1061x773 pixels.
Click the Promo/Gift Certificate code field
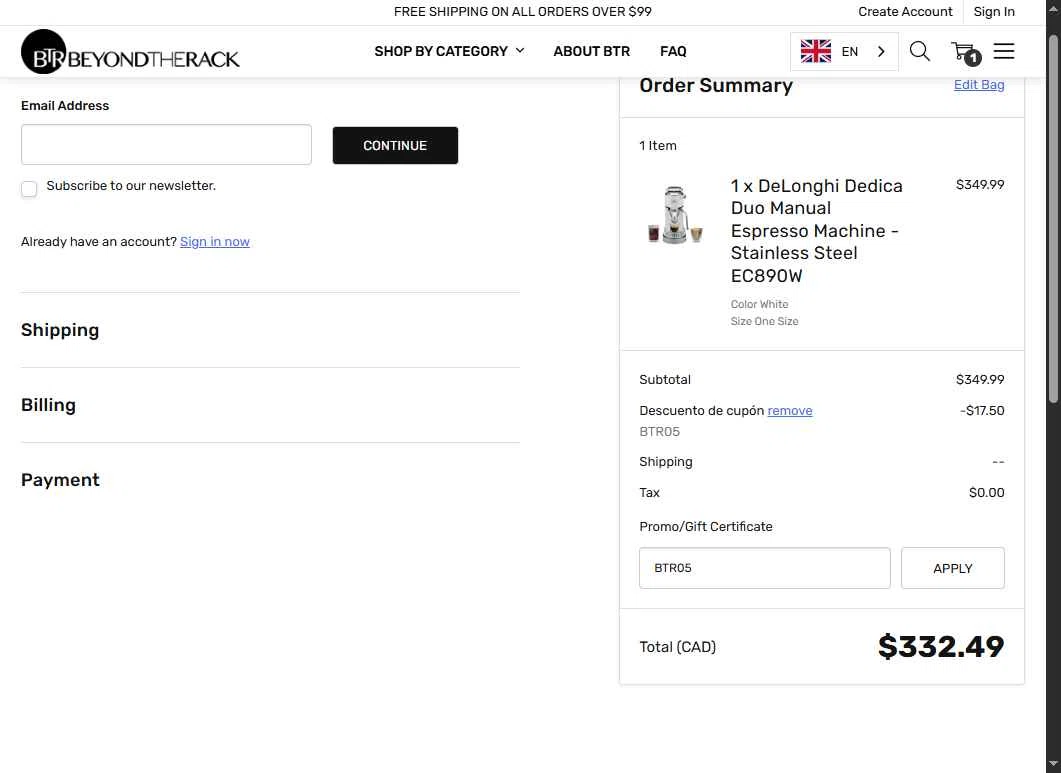coord(765,568)
